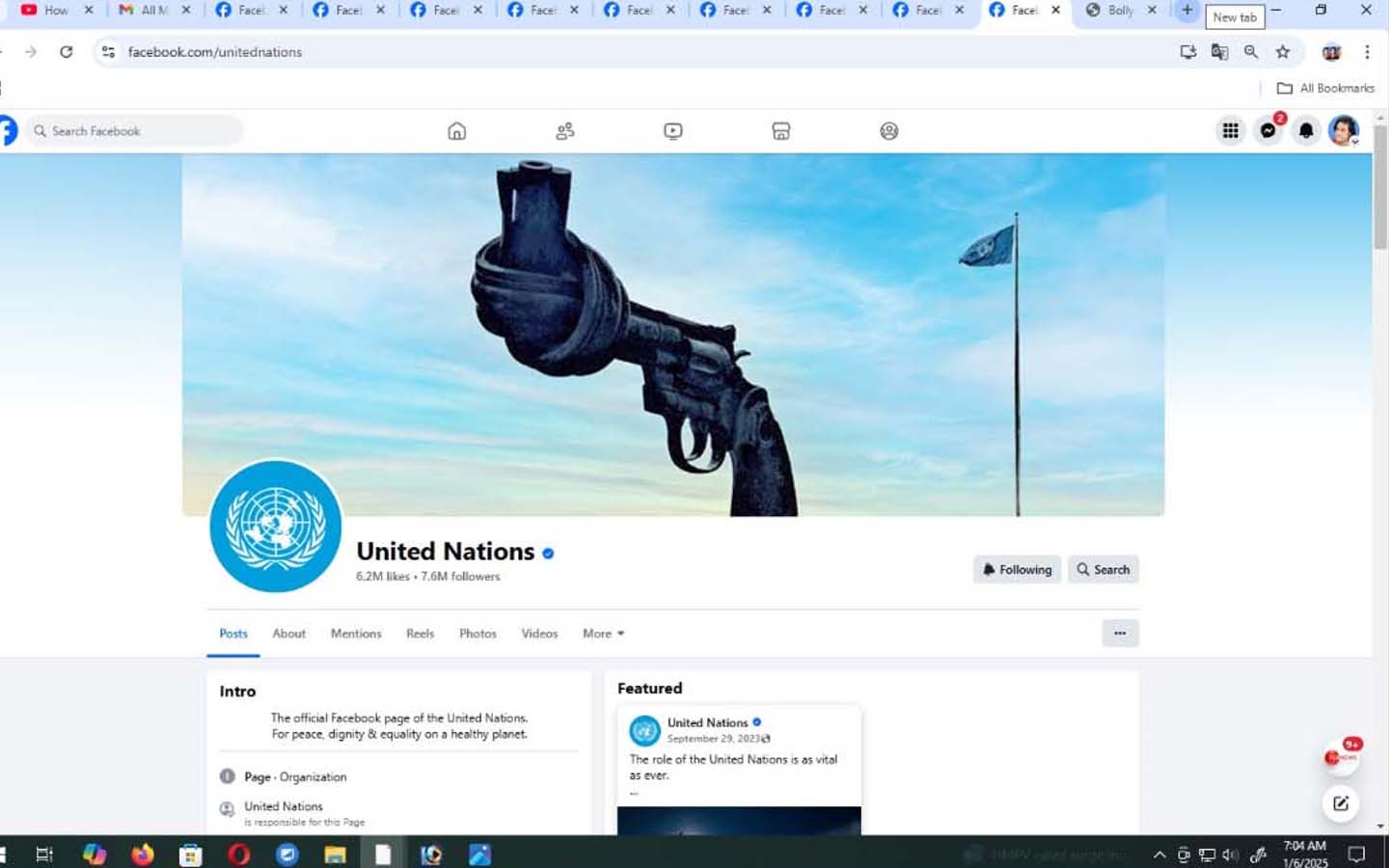Click the '7.6M followers' count

tap(460, 577)
